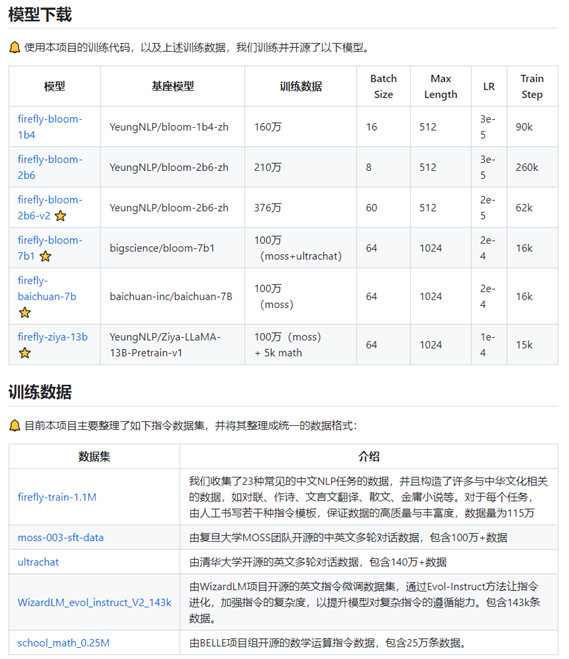This screenshot has width=569, height=659.
Task: Click the 模型下载 section heading
Action: point(40,15)
